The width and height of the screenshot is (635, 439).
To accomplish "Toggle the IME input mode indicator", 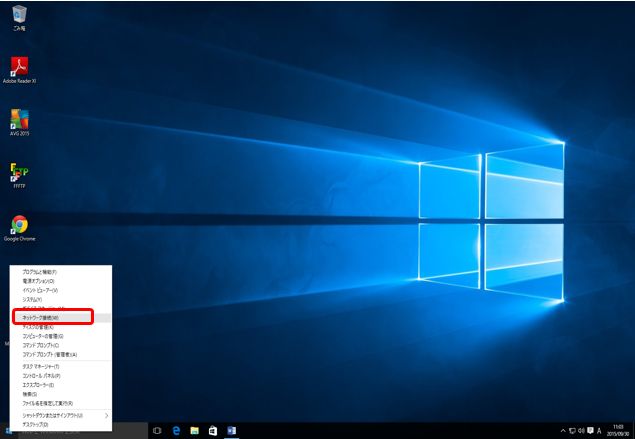I will (598, 430).
